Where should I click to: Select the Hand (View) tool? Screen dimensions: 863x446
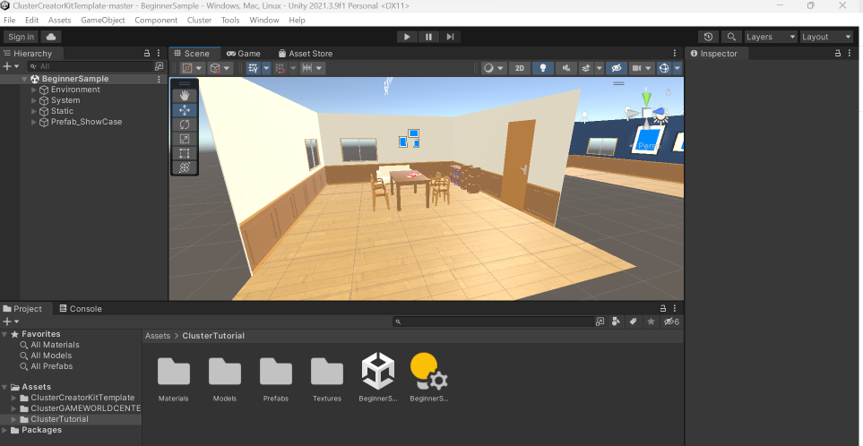(185, 96)
